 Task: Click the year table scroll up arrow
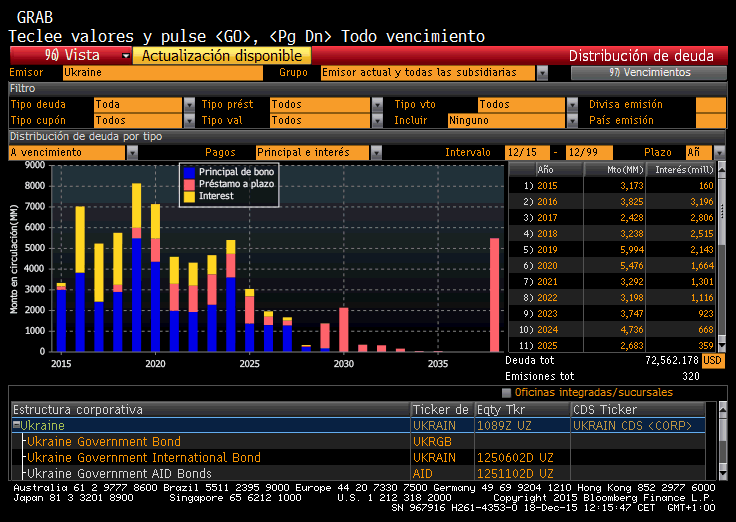(x=722, y=167)
